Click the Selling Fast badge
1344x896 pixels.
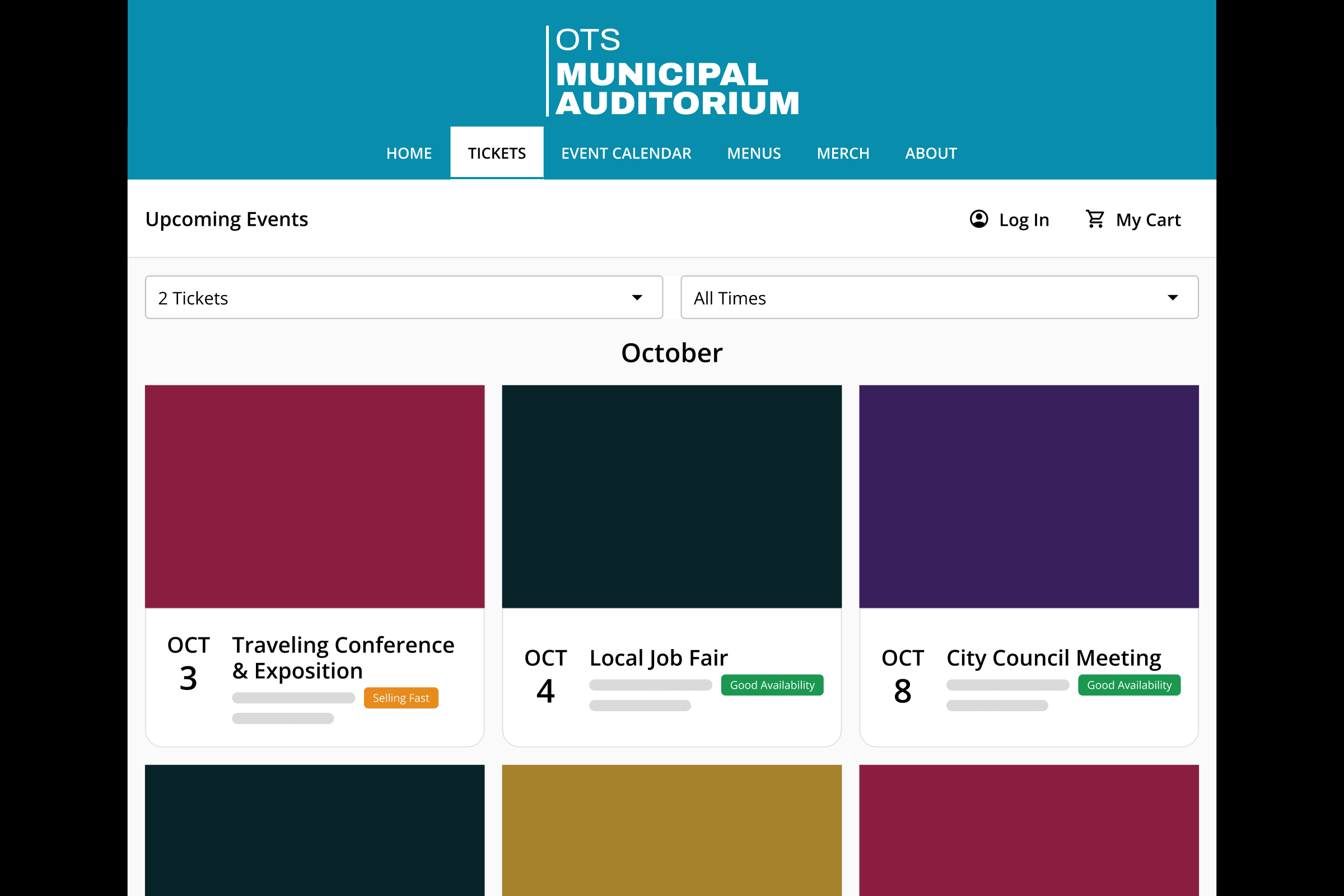point(401,698)
